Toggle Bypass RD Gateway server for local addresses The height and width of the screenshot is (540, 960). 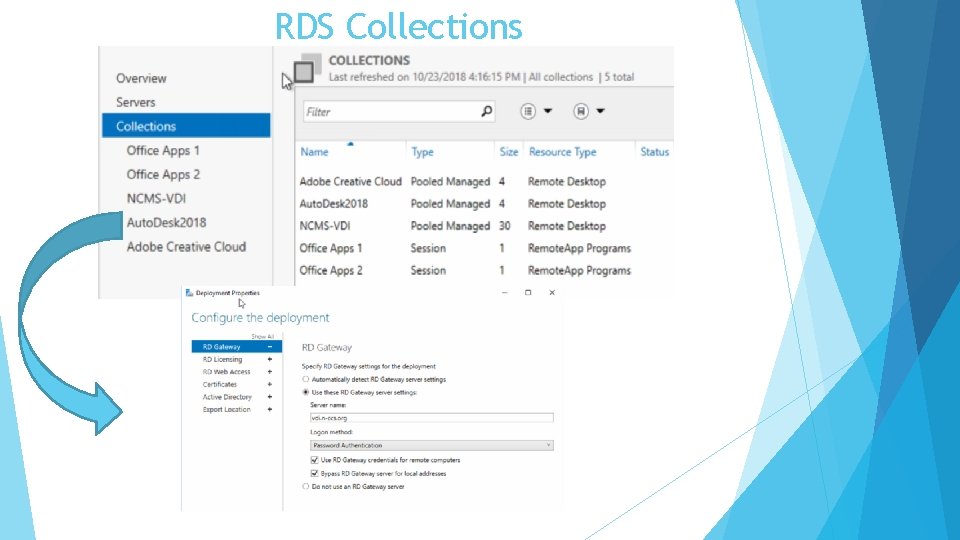[314, 473]
